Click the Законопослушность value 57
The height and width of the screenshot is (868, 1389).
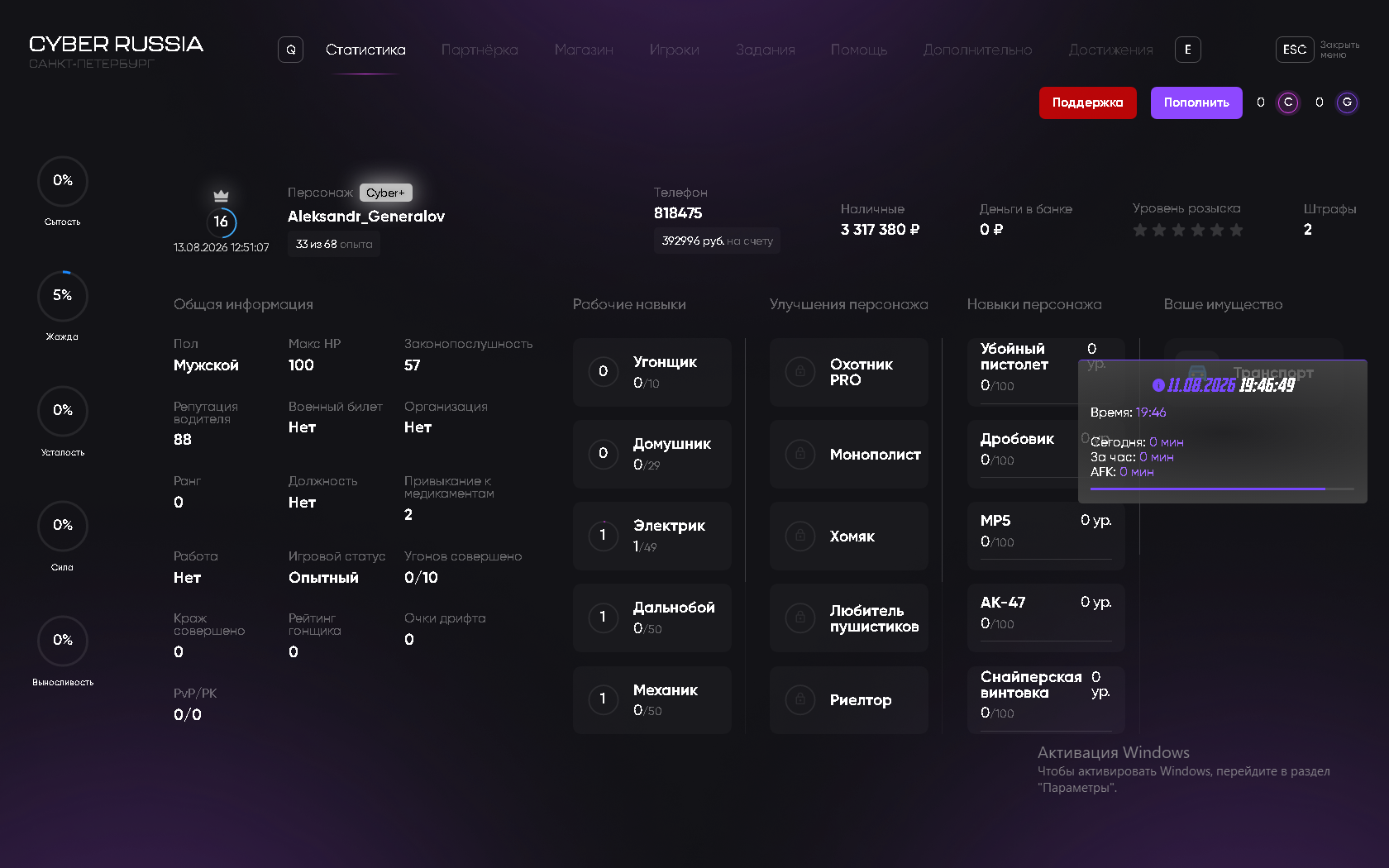[x=412, y=365]
